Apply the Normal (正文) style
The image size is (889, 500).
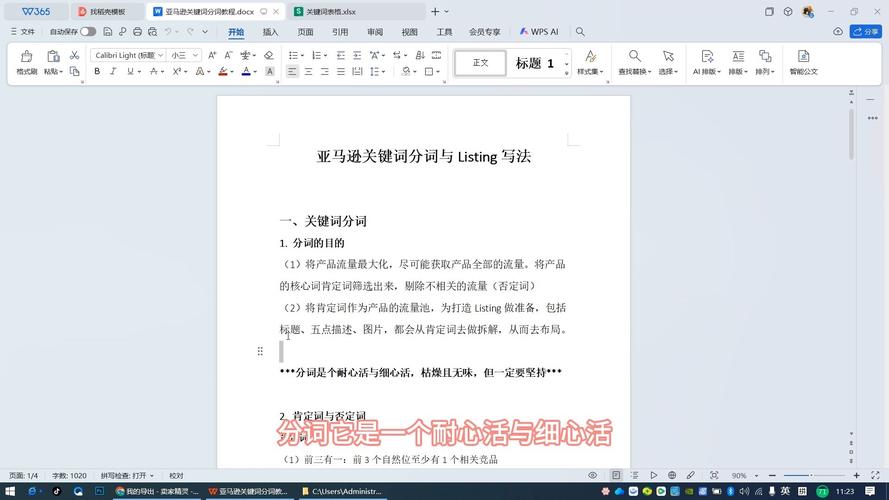[480, 62]
